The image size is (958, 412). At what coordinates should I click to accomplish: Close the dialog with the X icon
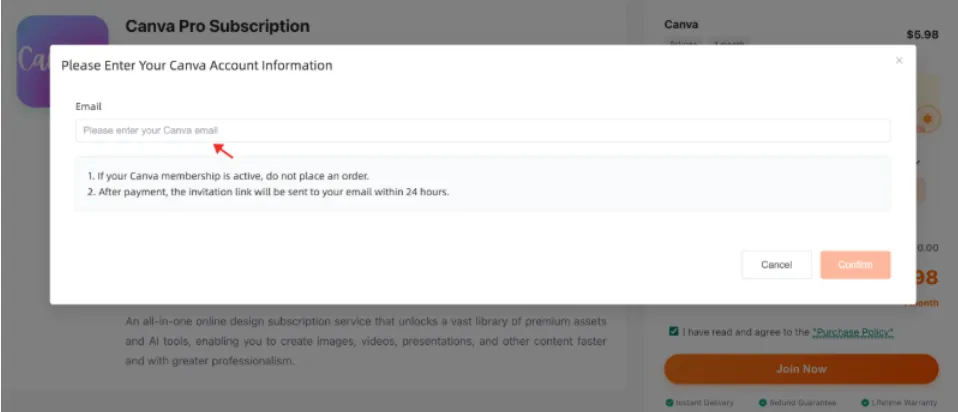pyautogui.click(x=899, y=61)
